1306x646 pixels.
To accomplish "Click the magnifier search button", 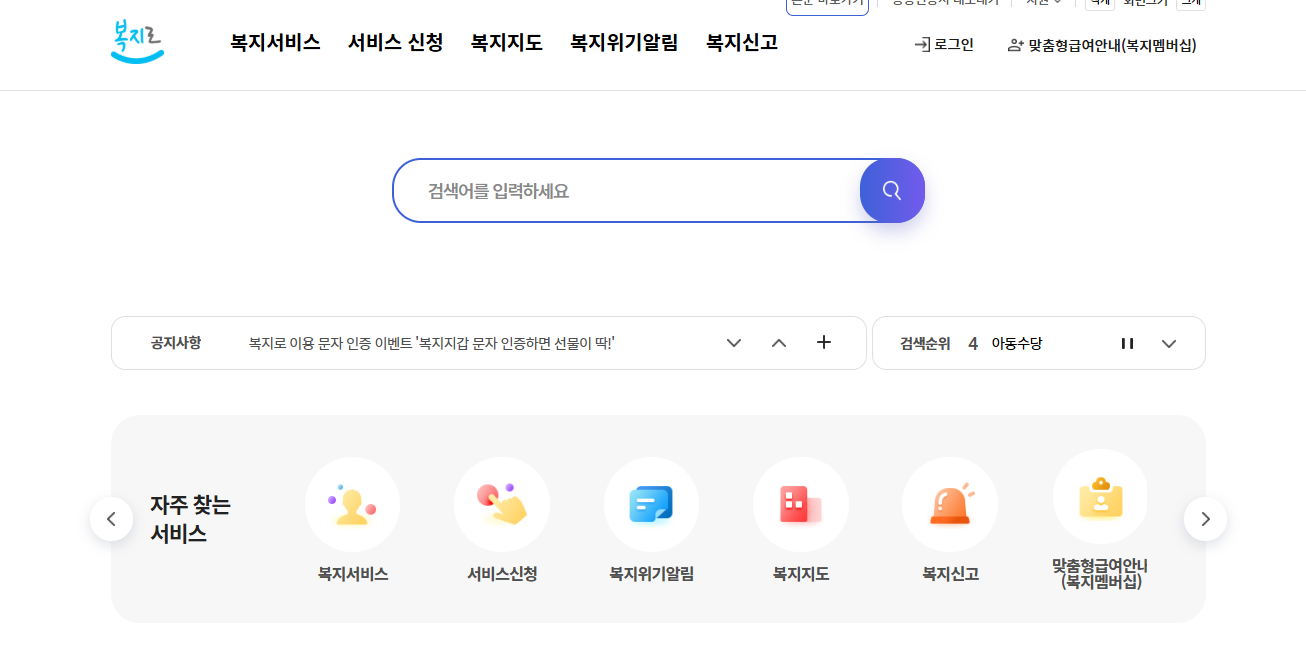I will (x=892, y=190).
